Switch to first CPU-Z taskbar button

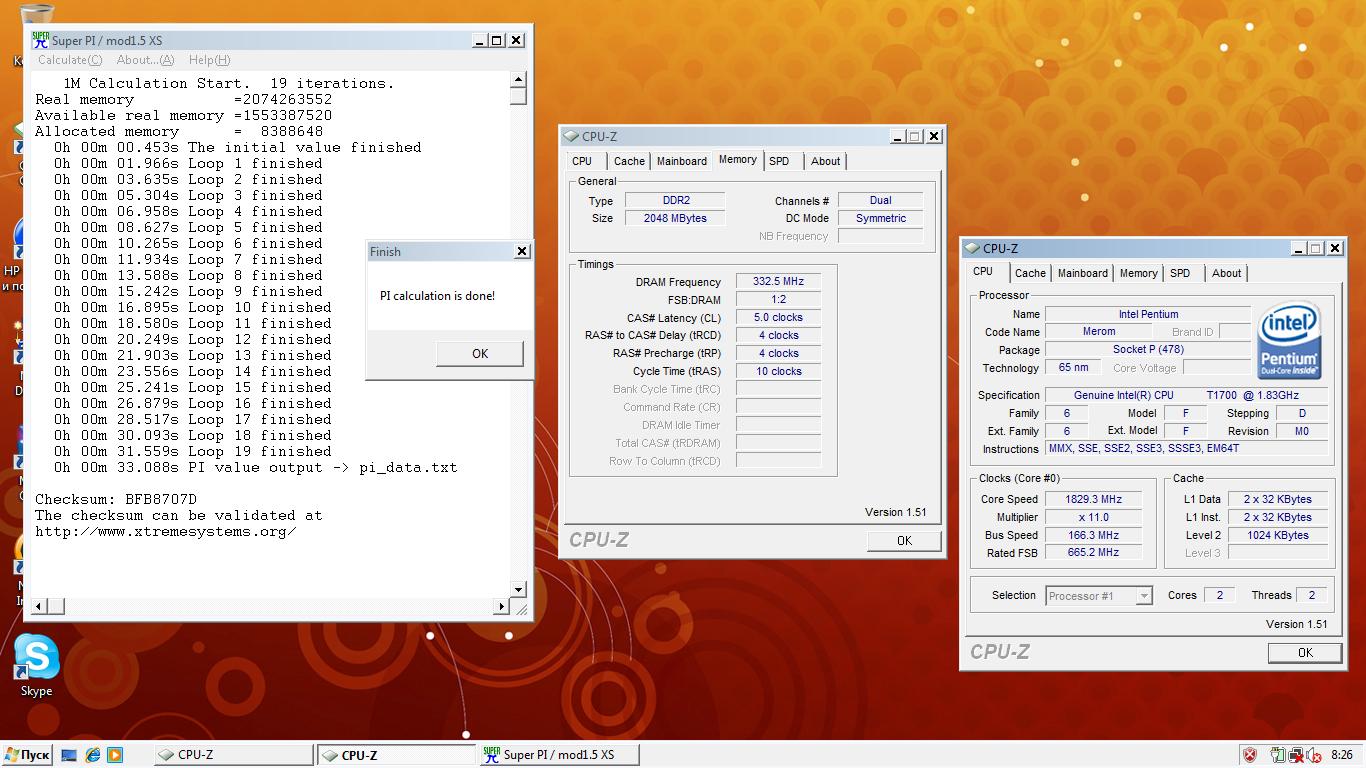(234, 755)
